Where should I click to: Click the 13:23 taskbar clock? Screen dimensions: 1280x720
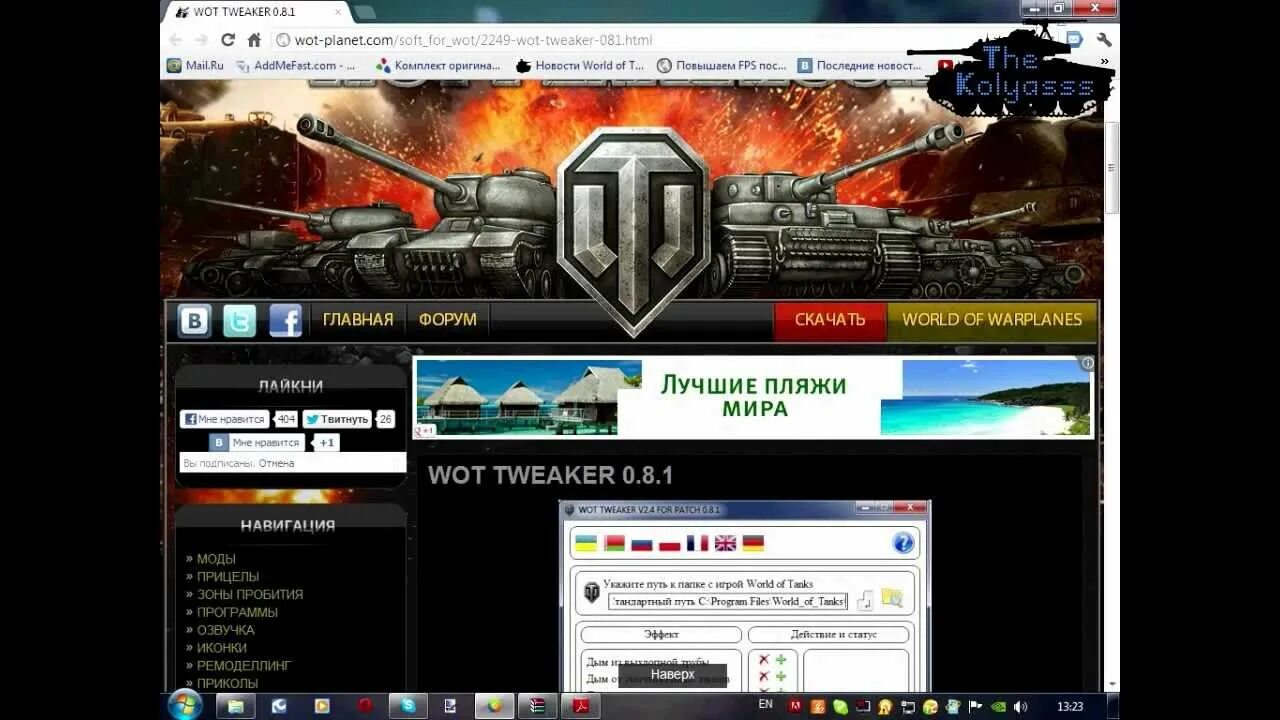(x=1070, y=706)
